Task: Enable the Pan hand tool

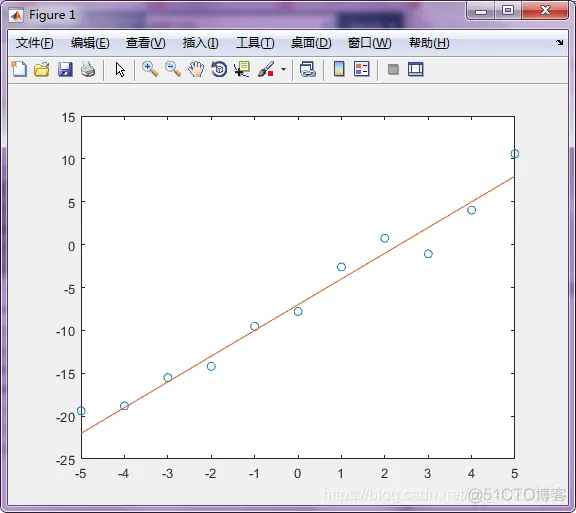Action: pos(196,69)
